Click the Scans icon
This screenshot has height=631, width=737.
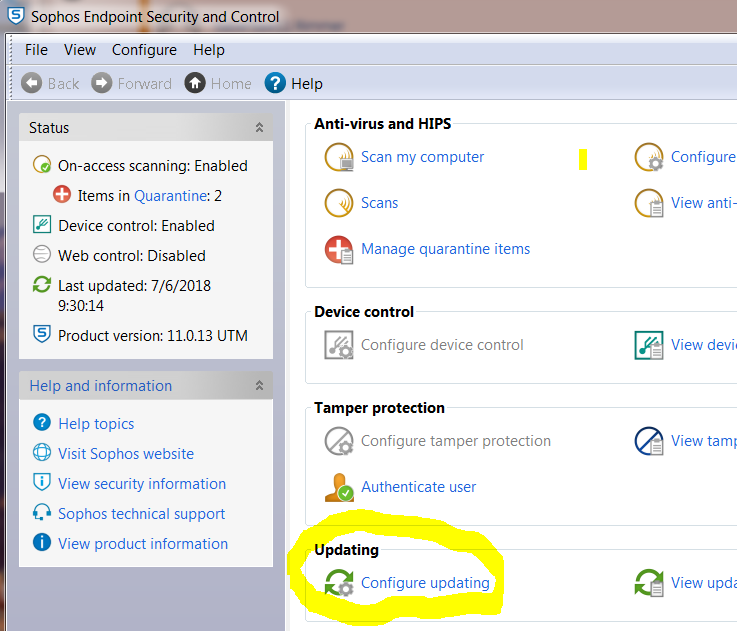click(x=339, y=203)
